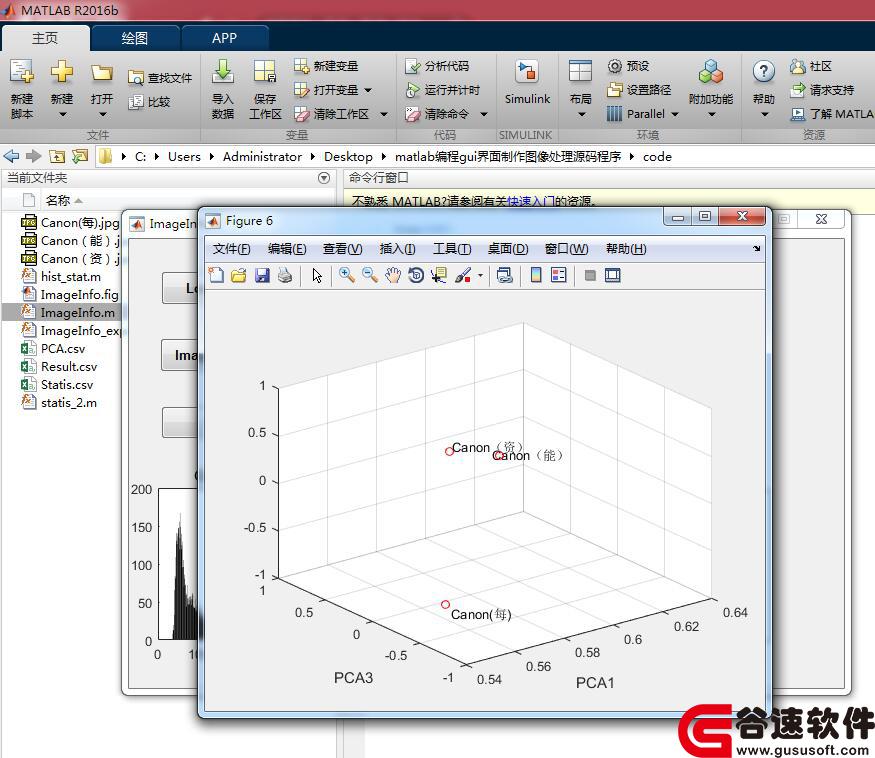Expand the Open (打开) dropdown arrow
The width and height of the screenshot is (875, 758).
point(103,114)
